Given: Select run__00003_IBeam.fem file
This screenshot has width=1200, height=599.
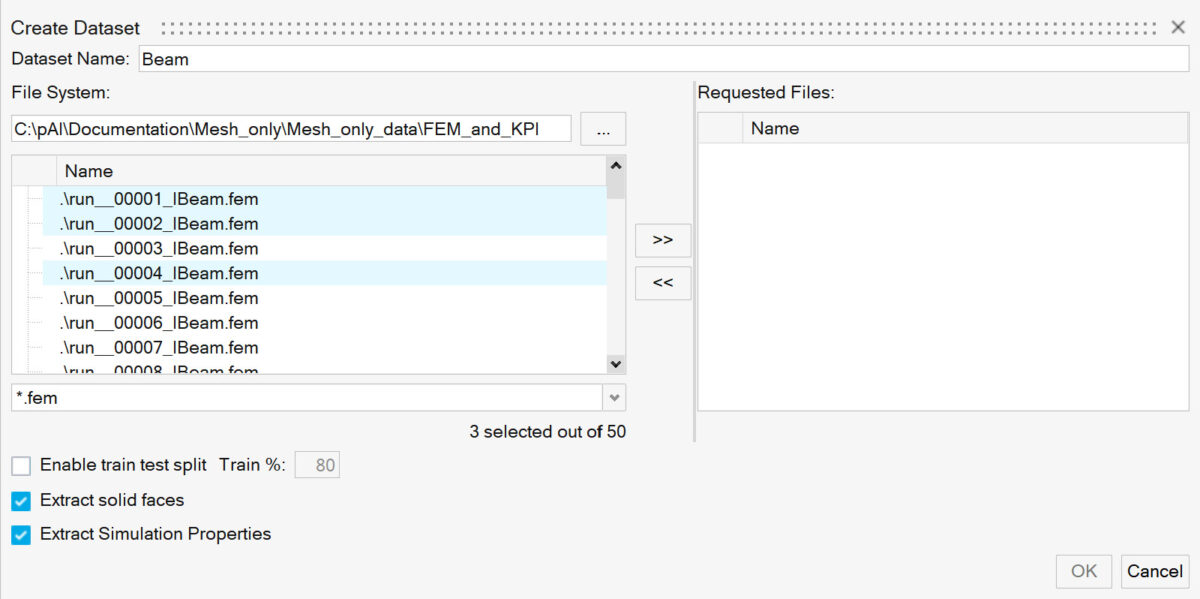Looking at the screenshot, I should click(x=160, y=248).
